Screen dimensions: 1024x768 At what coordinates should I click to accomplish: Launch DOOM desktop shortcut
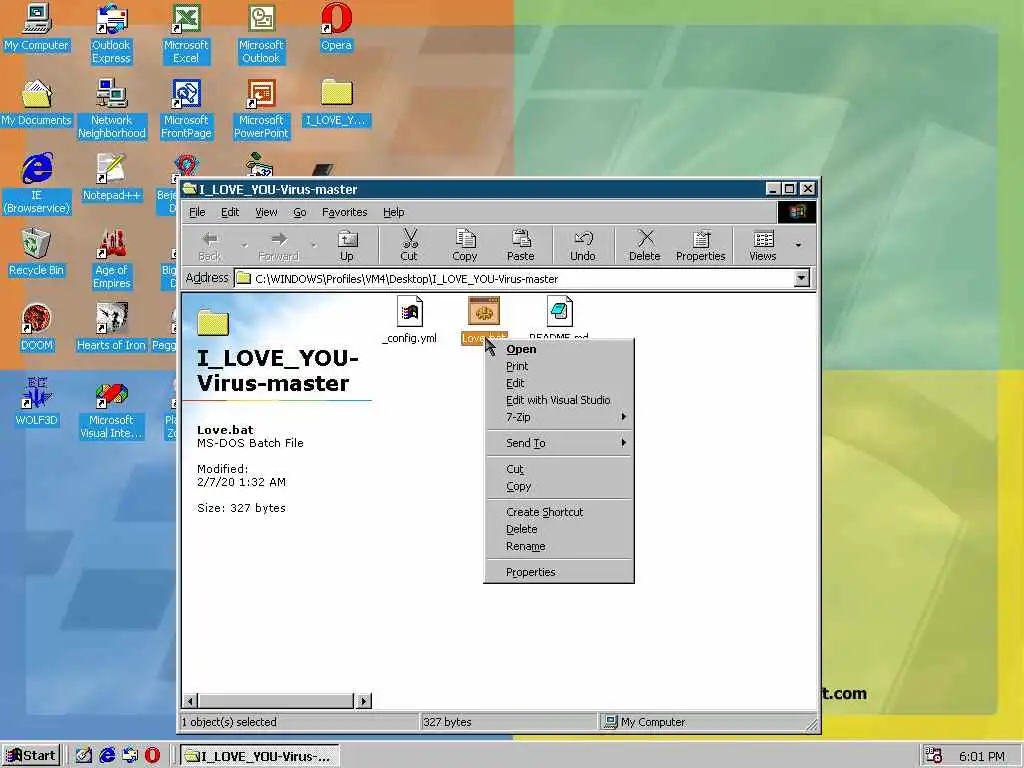(x=37, y=328)
